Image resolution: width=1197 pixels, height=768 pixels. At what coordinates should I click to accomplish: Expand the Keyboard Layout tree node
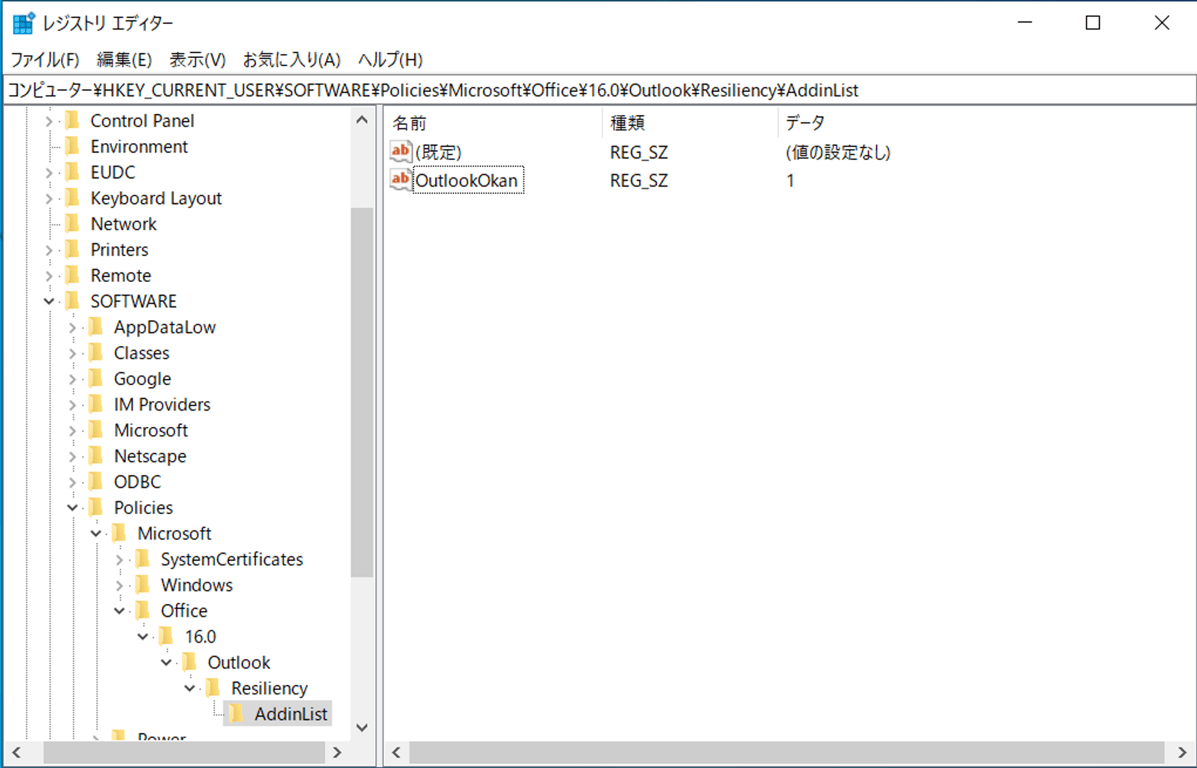pyautogui.click(x=49, y=198)
